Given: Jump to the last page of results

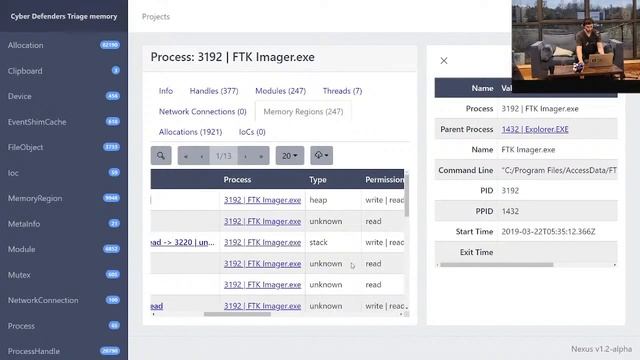Looking at the screenshot, I should [261, 156].
